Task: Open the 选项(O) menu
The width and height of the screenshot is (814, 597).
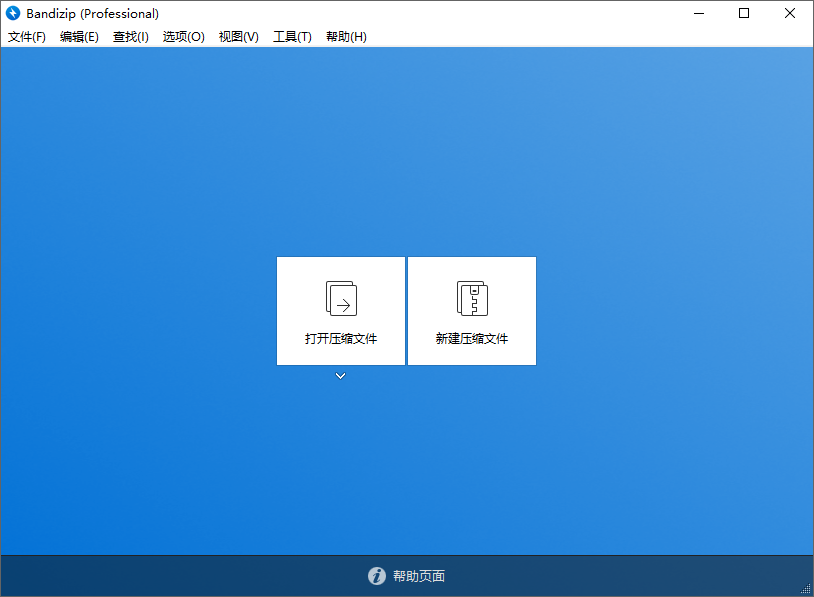Action: point(183,36)
